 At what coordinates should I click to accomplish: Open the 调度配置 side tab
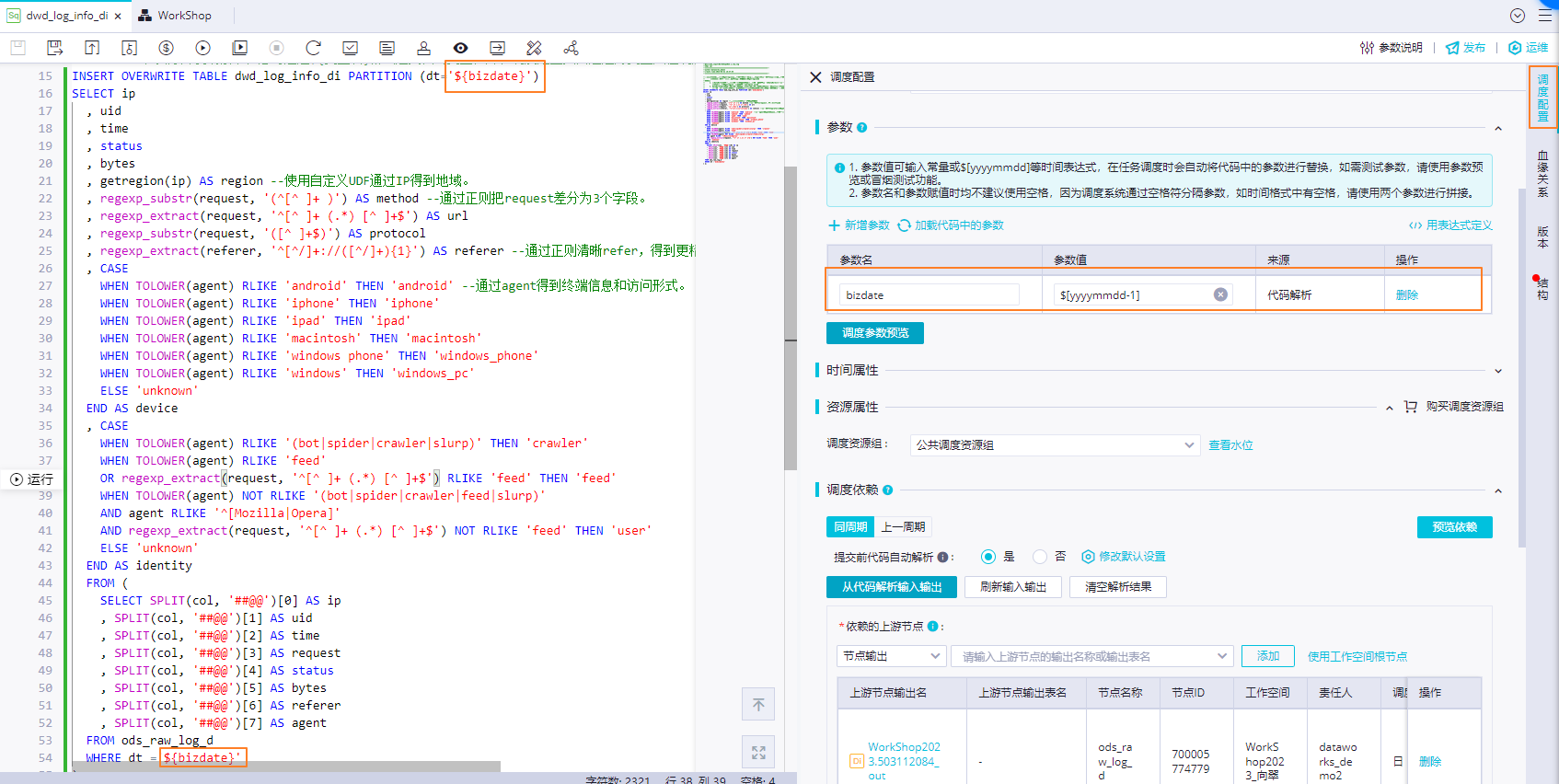point(1543,98)
